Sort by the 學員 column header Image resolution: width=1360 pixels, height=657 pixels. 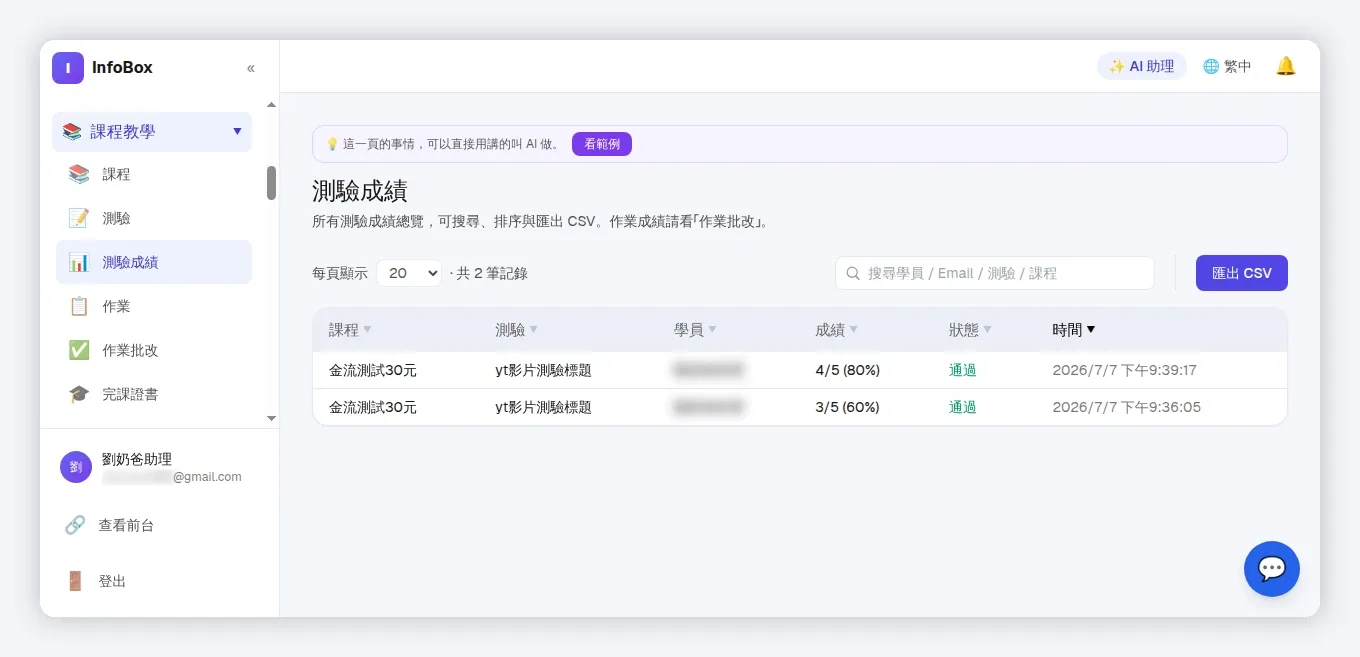click(695, 329)
